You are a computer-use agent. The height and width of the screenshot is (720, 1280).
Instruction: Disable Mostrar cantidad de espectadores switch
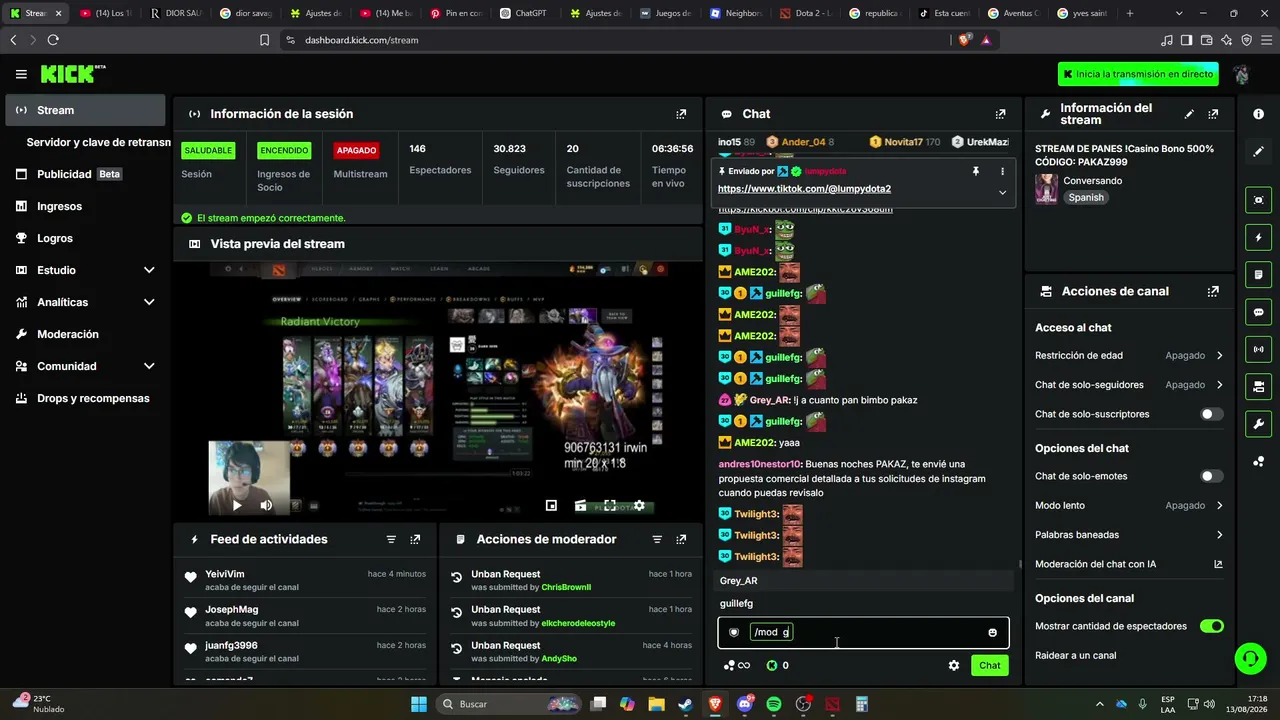point(1212,626)
